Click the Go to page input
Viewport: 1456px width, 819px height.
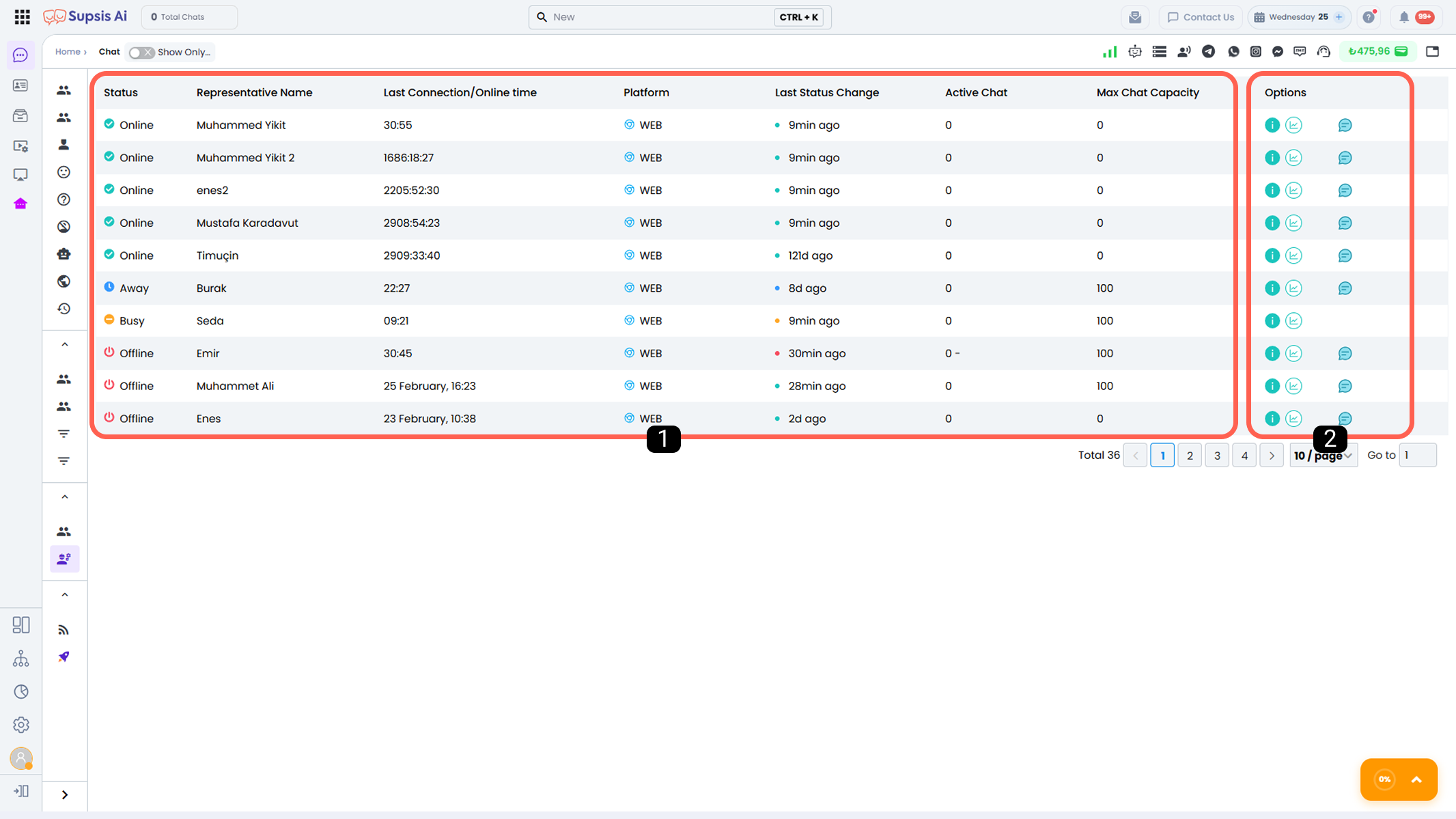(1417, 456)
